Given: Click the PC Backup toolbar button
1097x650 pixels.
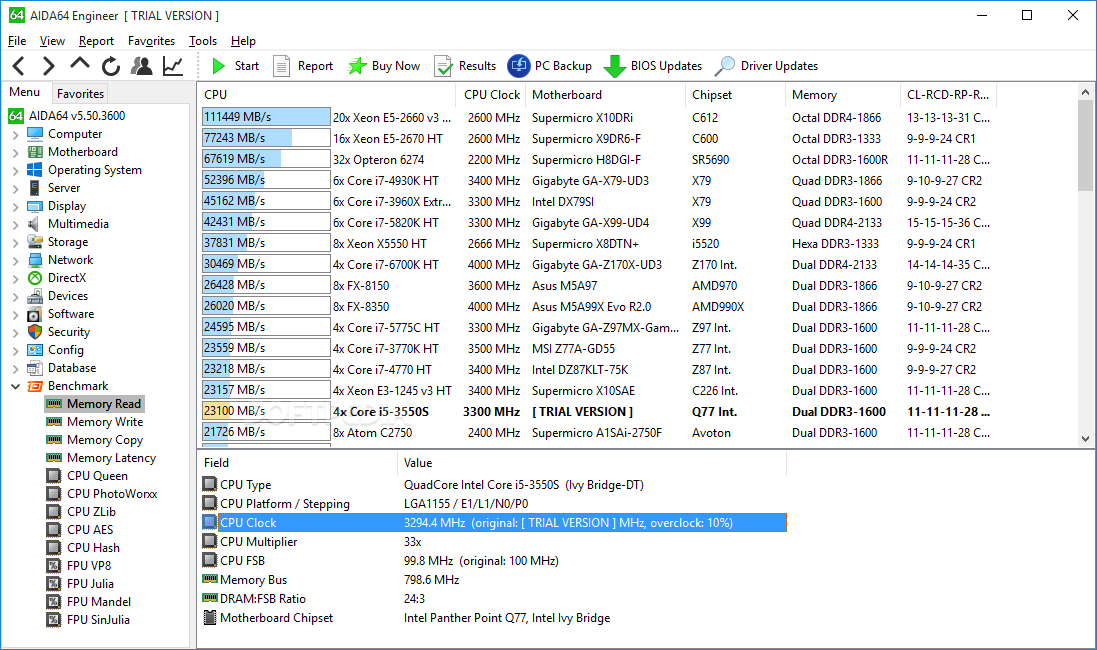Looking at the screenshot, I should pos(550,66).
